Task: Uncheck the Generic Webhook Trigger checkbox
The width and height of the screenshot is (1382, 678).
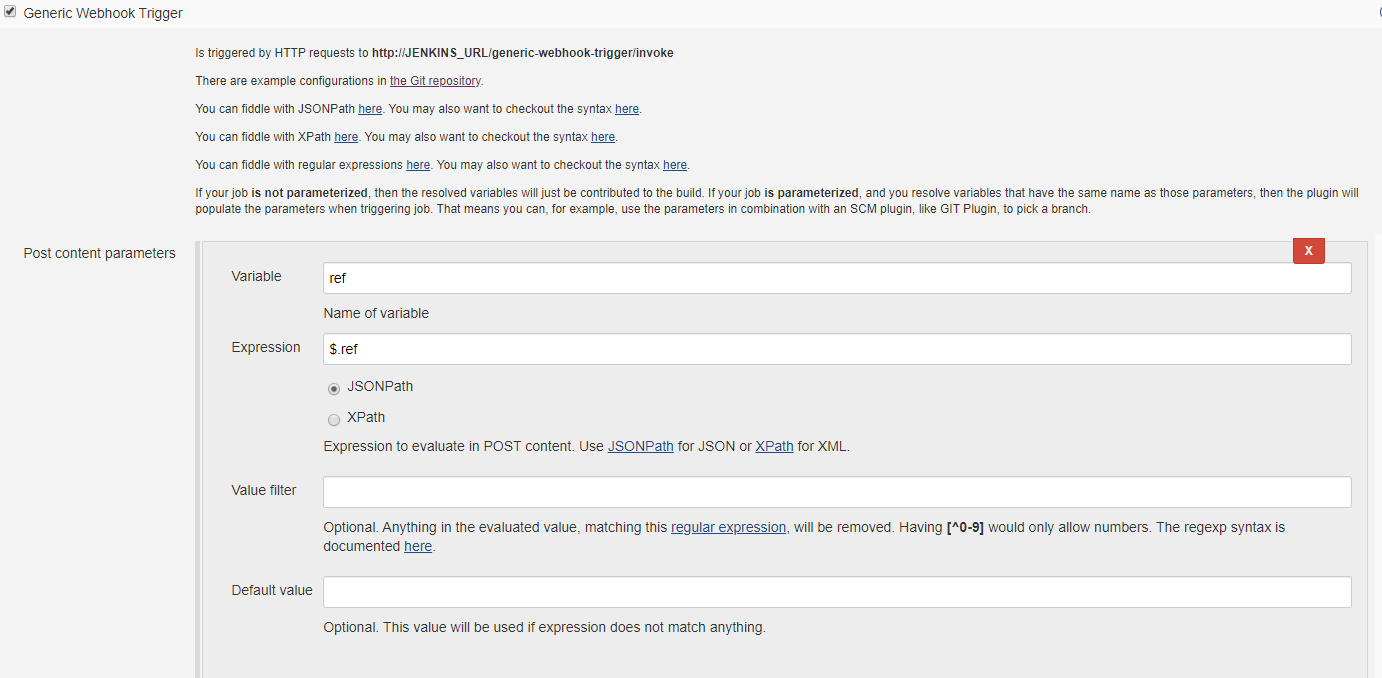Action: click(x=11, y=12)
